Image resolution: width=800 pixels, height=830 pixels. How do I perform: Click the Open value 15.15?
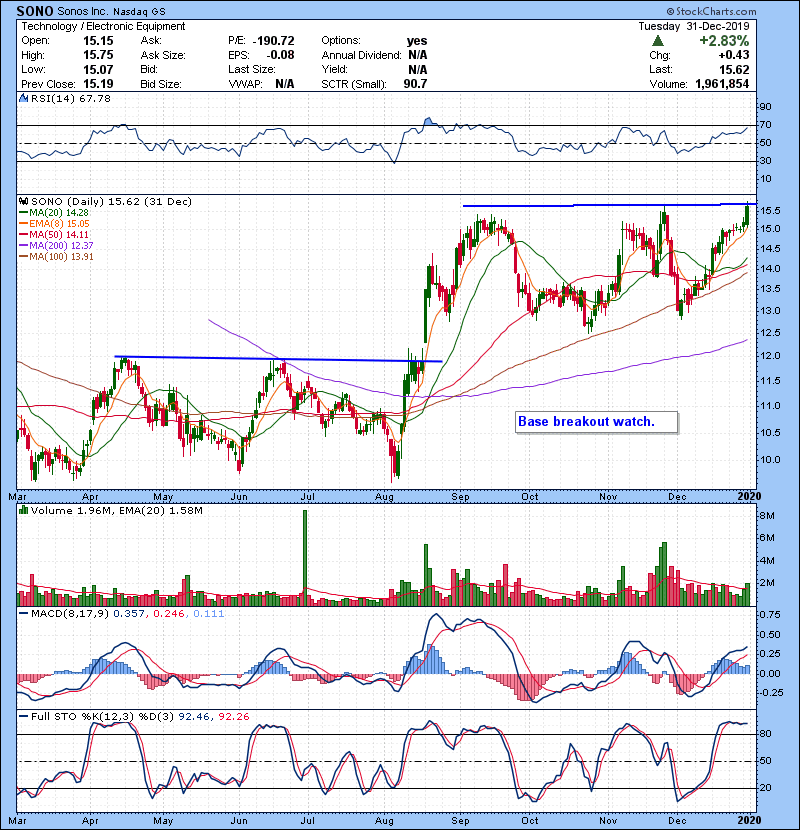pyautogui.click(x=98, y=41)
